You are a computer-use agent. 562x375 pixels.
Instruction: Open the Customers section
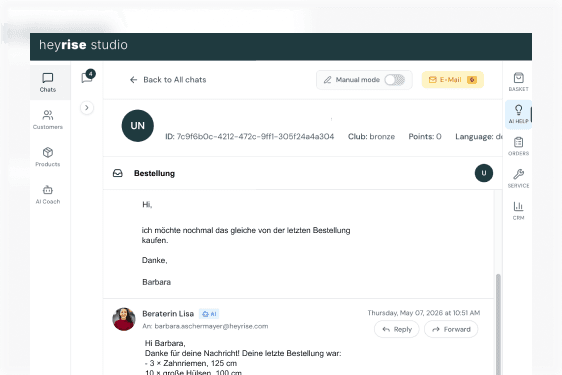point(48,120)
